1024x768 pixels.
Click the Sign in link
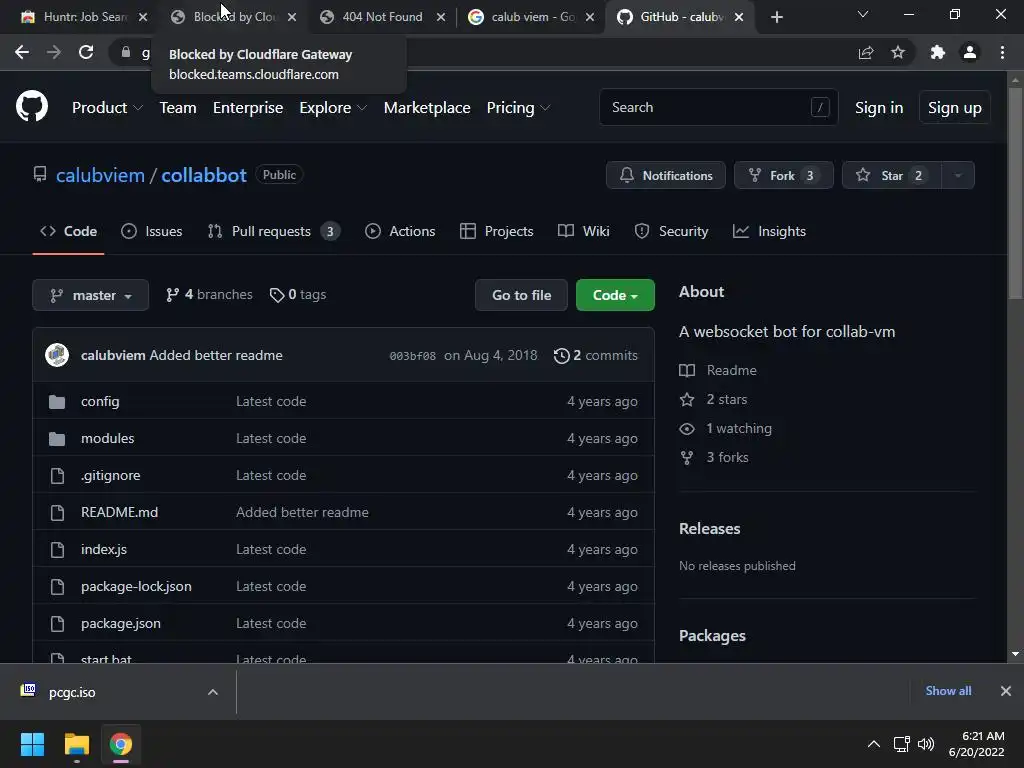click(879, 108)
